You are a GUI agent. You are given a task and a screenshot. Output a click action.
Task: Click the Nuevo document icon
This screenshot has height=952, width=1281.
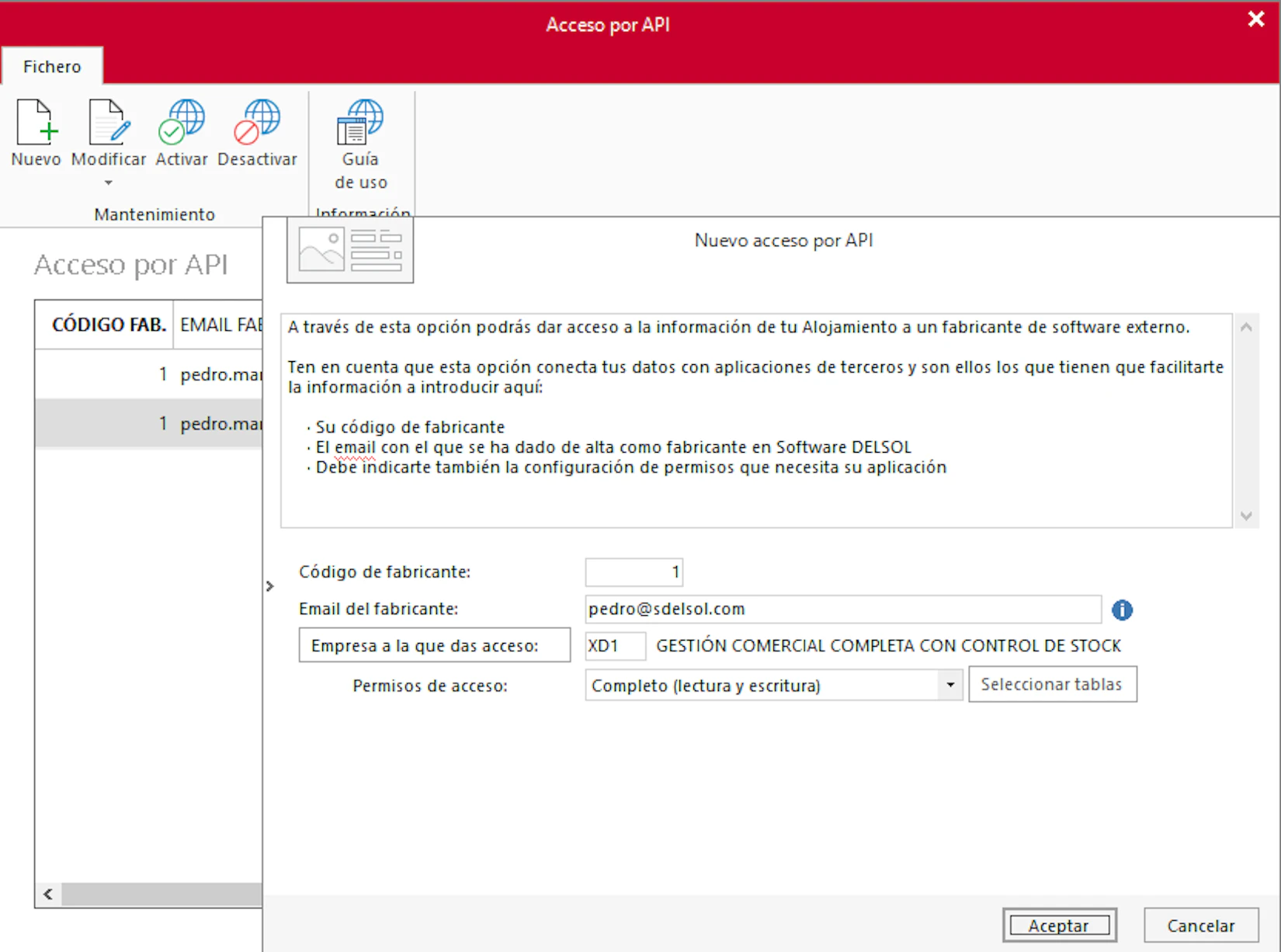(36, 123)
